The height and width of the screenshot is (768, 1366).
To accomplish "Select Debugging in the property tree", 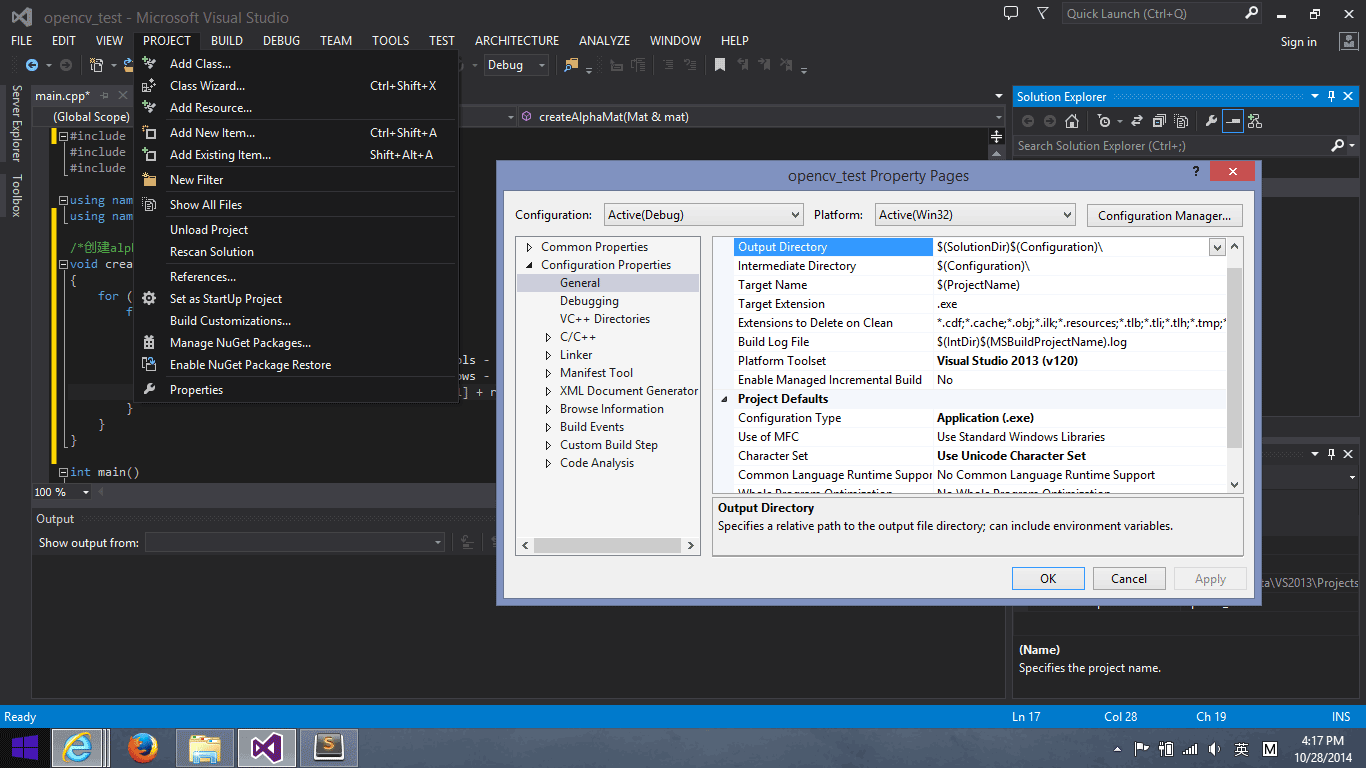I will point(589,301).
